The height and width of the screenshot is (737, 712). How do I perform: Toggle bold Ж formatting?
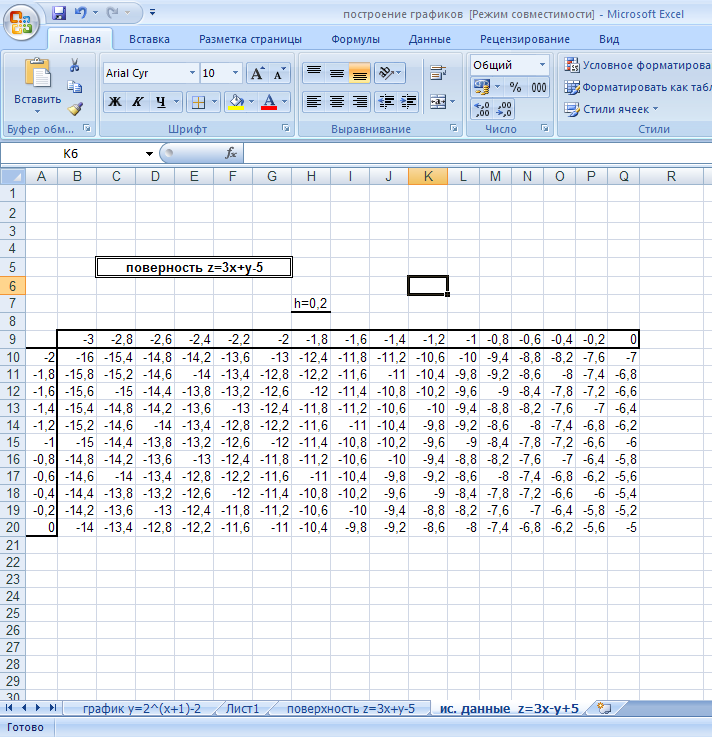115,102
